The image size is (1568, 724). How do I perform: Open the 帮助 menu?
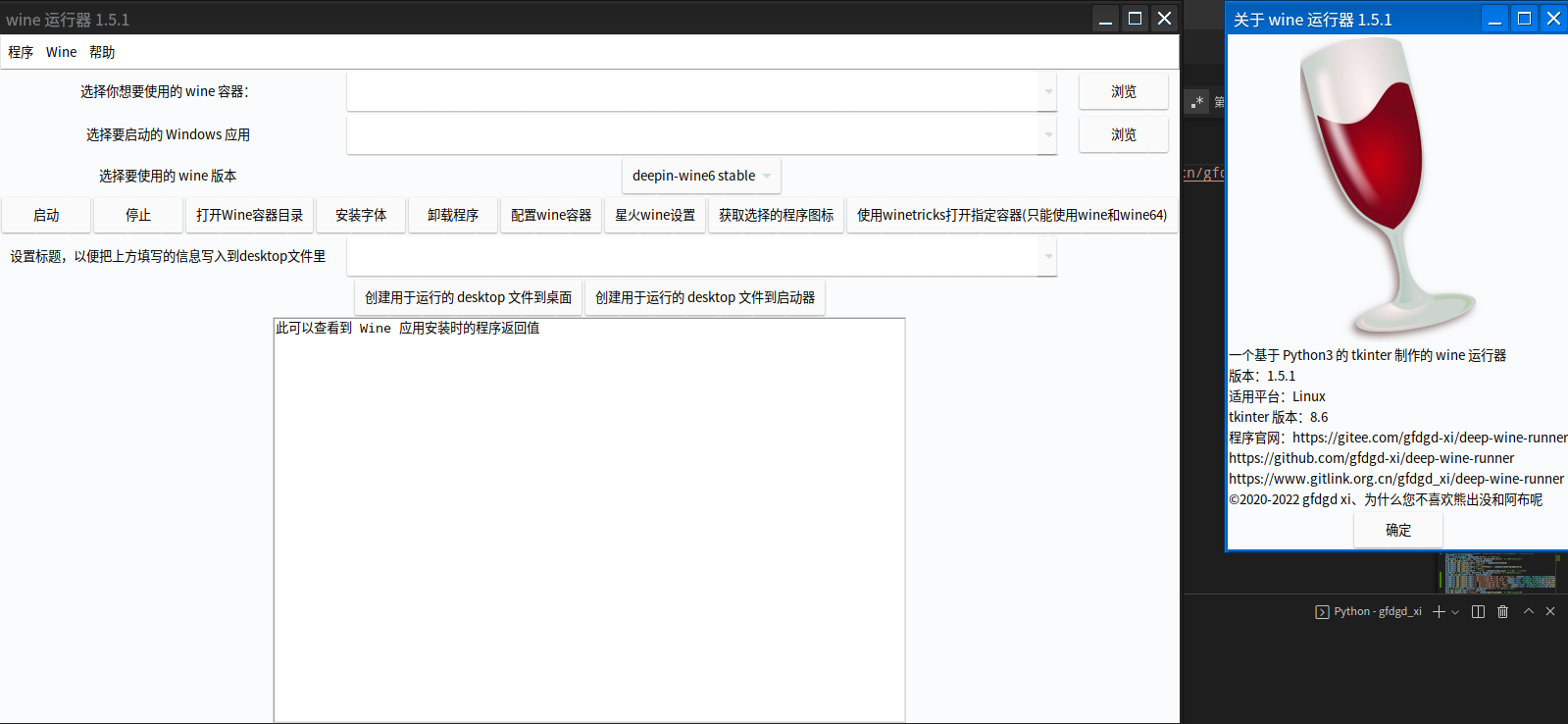[102, 52]
